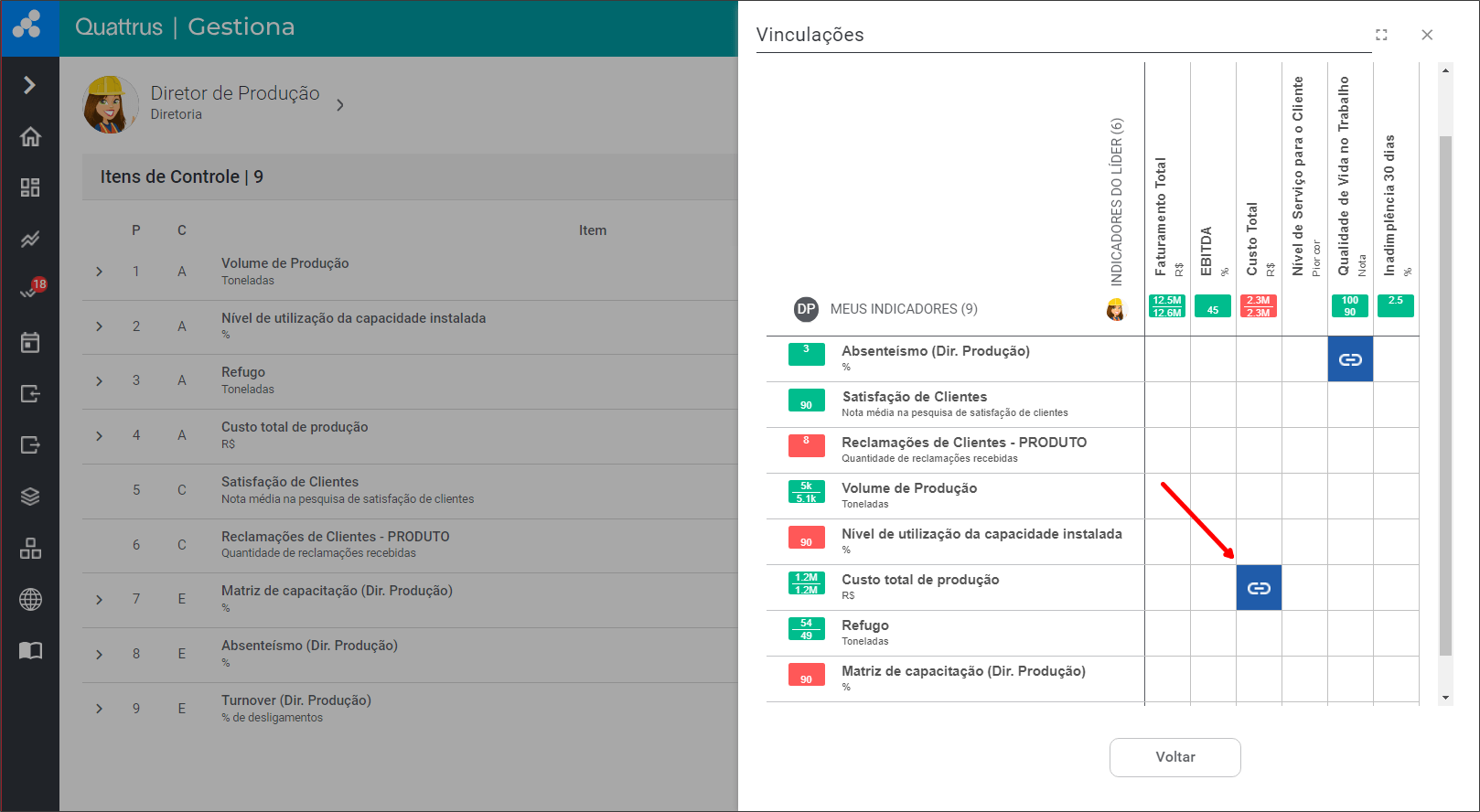Click the Faturamento Total value badge
Screen dimensions: 1480x812
tap(1167, 306)
